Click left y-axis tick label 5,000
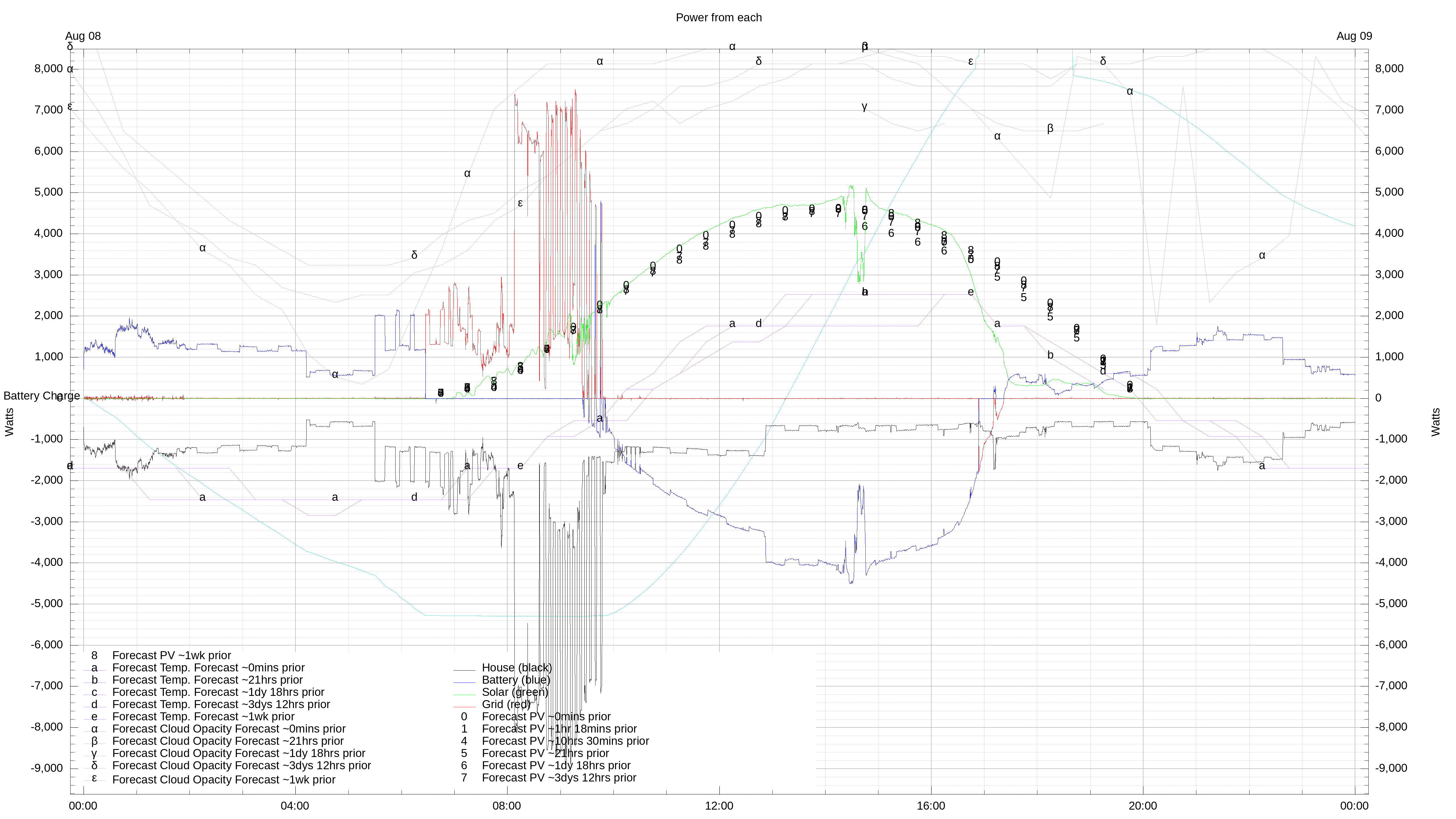This screenshot has width=1456, height=819. coord(49,192)
